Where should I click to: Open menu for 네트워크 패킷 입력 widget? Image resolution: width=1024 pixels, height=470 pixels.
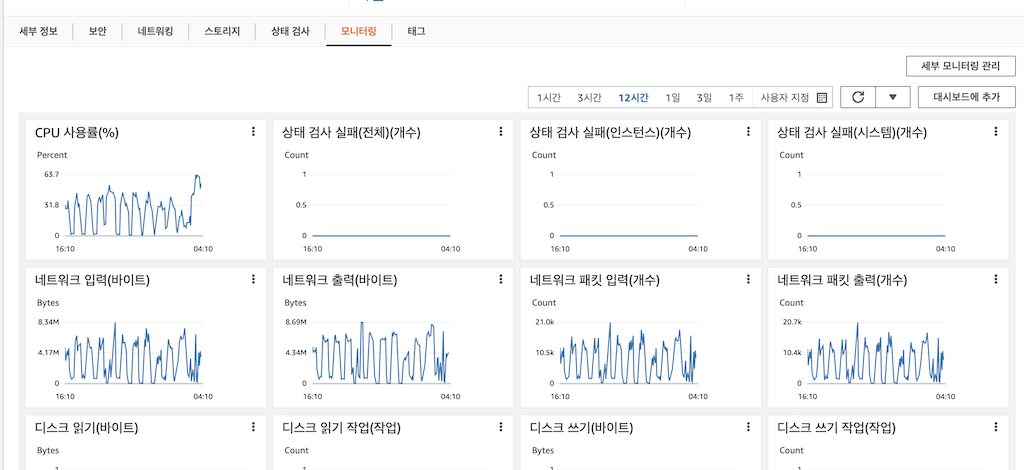click(x=748, y=279)
